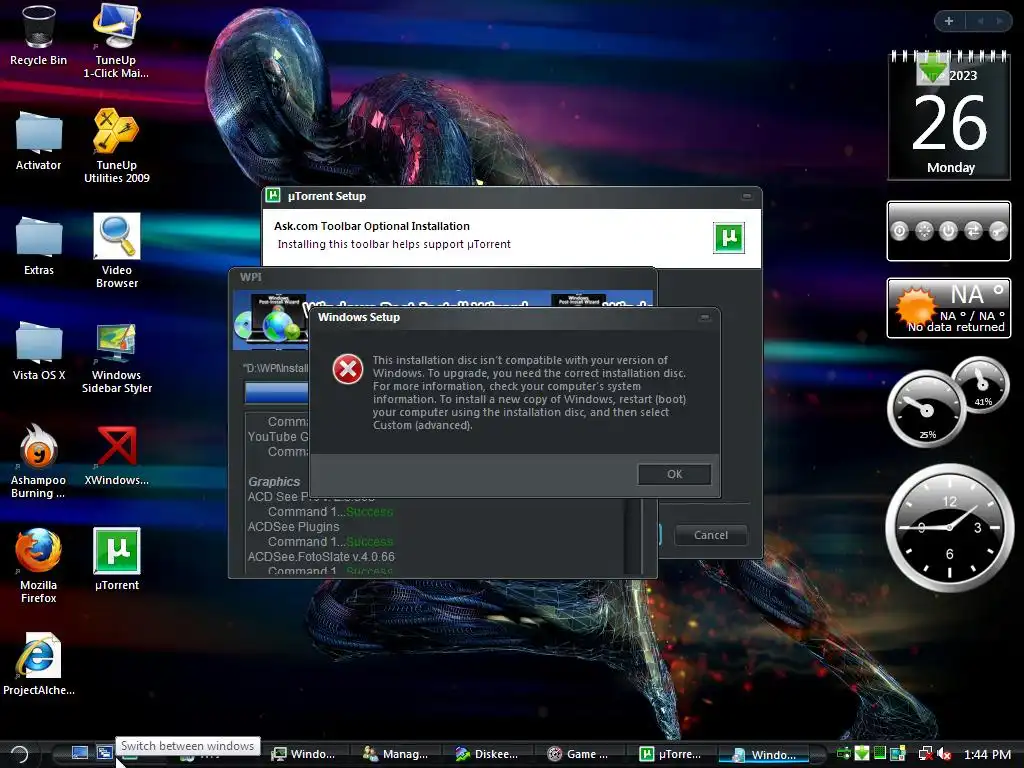This screenshot has height=768, width=1024.
Task: Click the sidebar add gadget plus button
Action: tap(948, 21)
